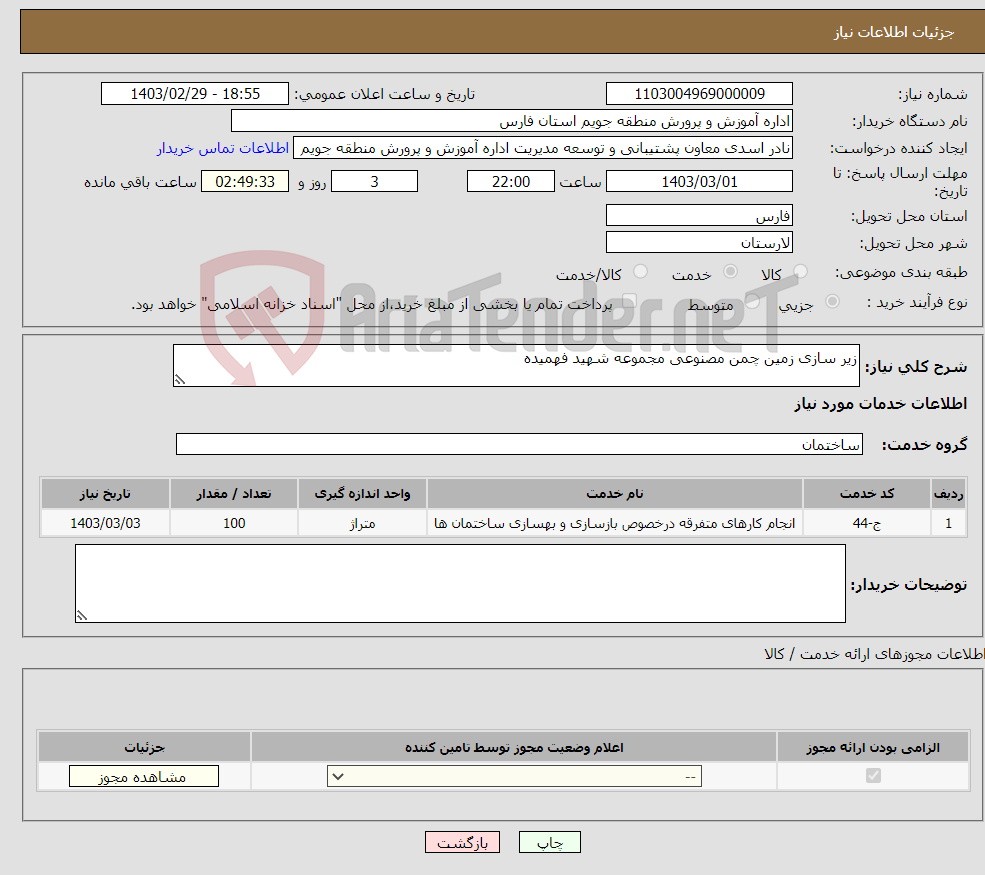Click the general description text area
This screenshot has width=985, height=875.
[x=516, y=365]
